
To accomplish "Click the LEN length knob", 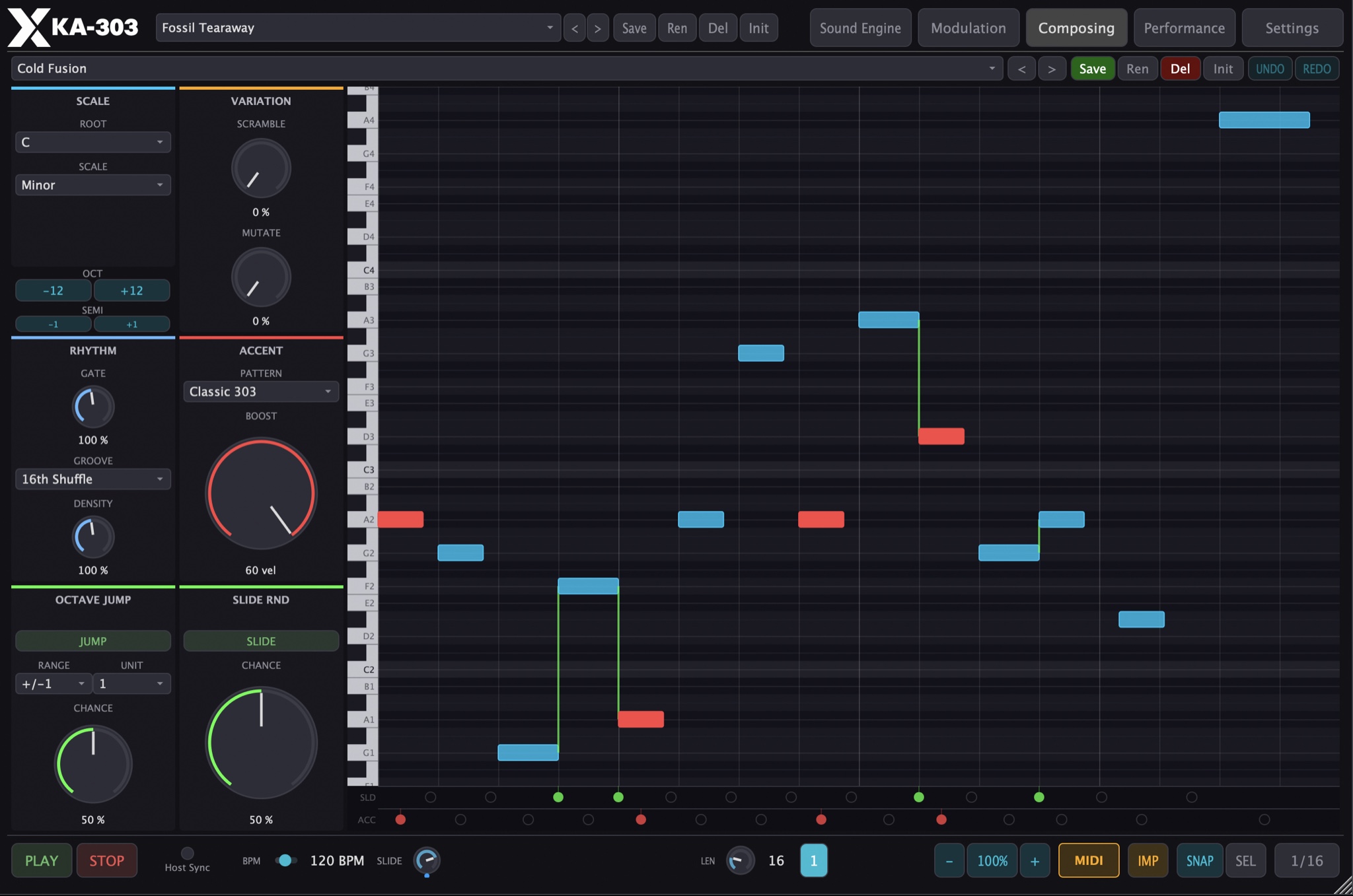I will point(740,860).
